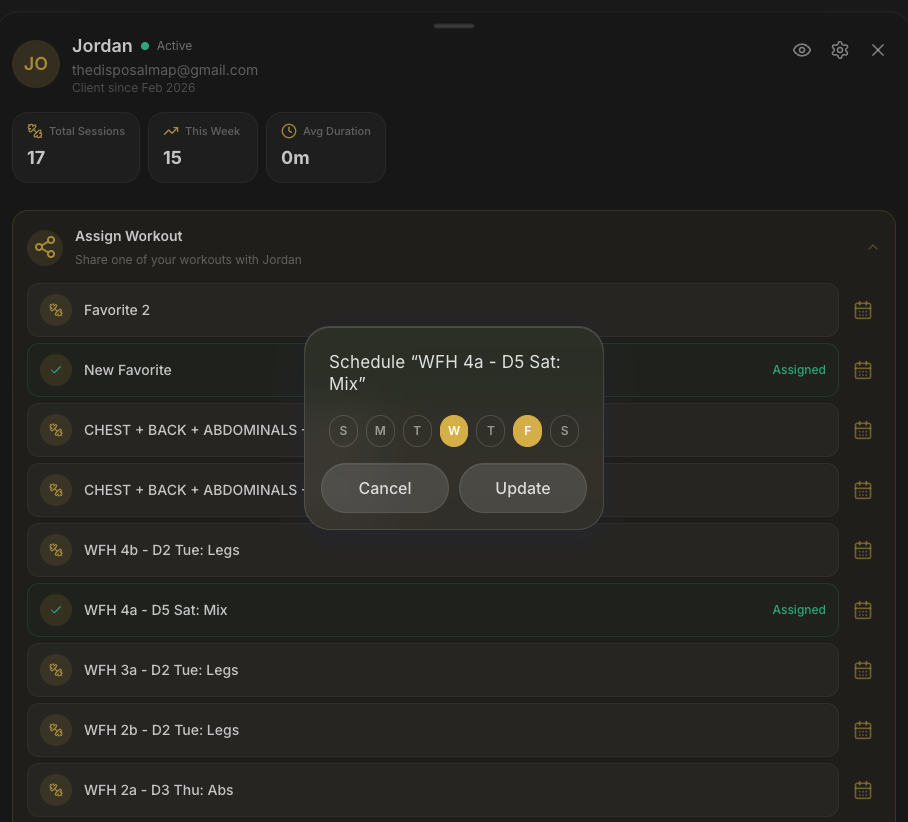Open the Total Sessions stat card
This screenshot has width=908, height=822.
point(76,147)
